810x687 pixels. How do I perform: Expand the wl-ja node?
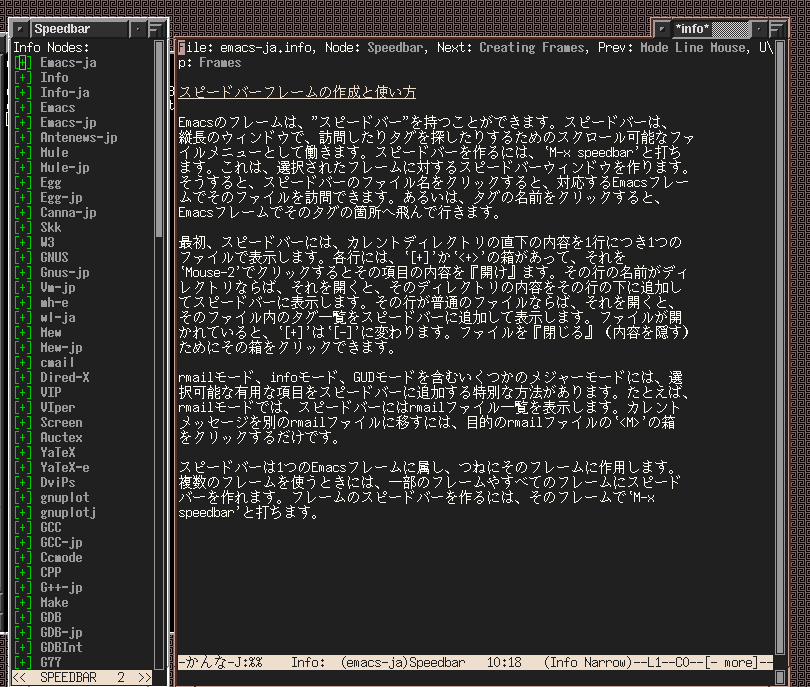click(23, 317)
